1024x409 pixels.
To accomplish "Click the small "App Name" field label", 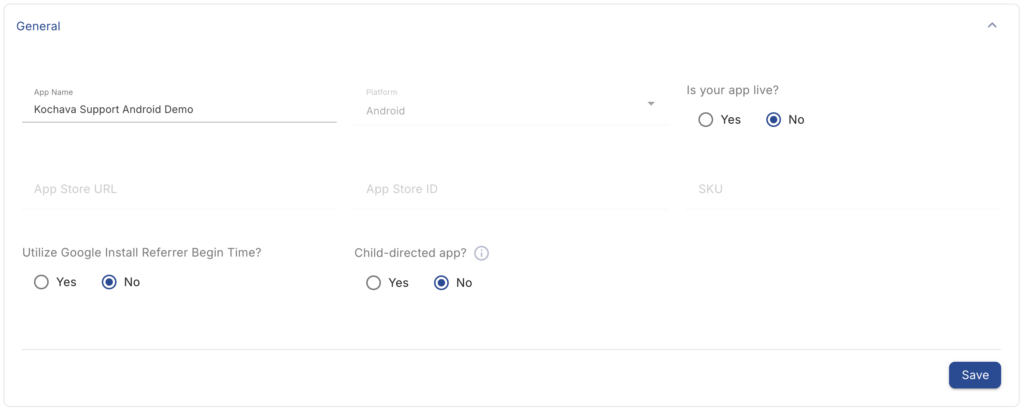I will coord(53,92).
